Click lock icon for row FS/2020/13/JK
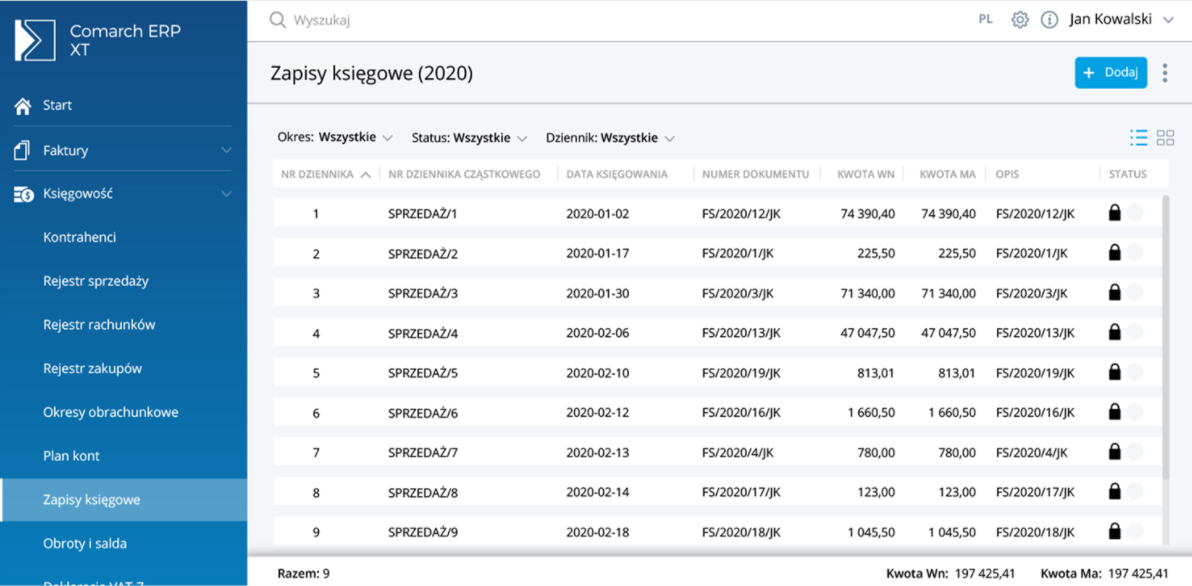 1114,331
